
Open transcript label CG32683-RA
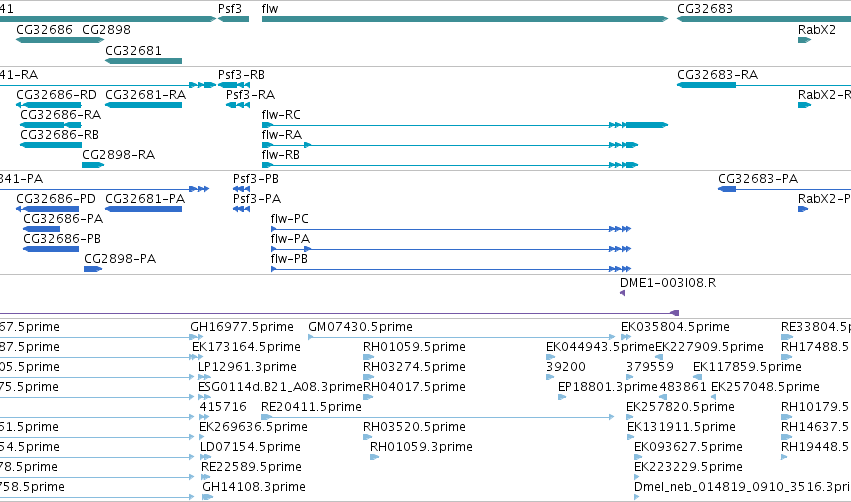[717, 75]
